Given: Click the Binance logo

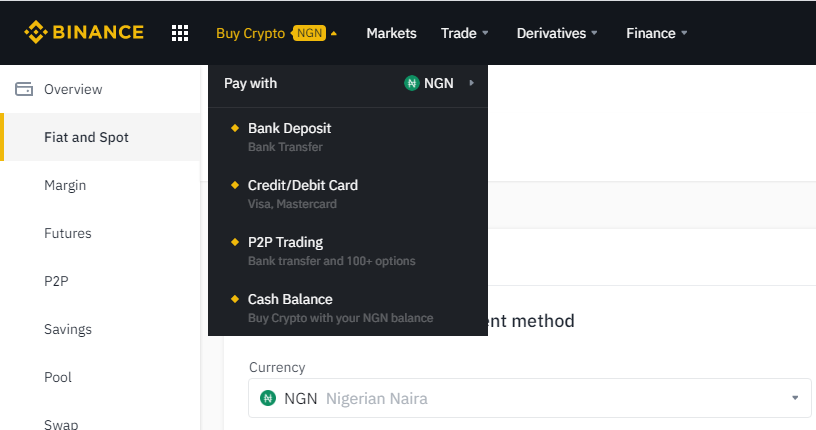Looking at the screenshot, I should coord(84,32).
